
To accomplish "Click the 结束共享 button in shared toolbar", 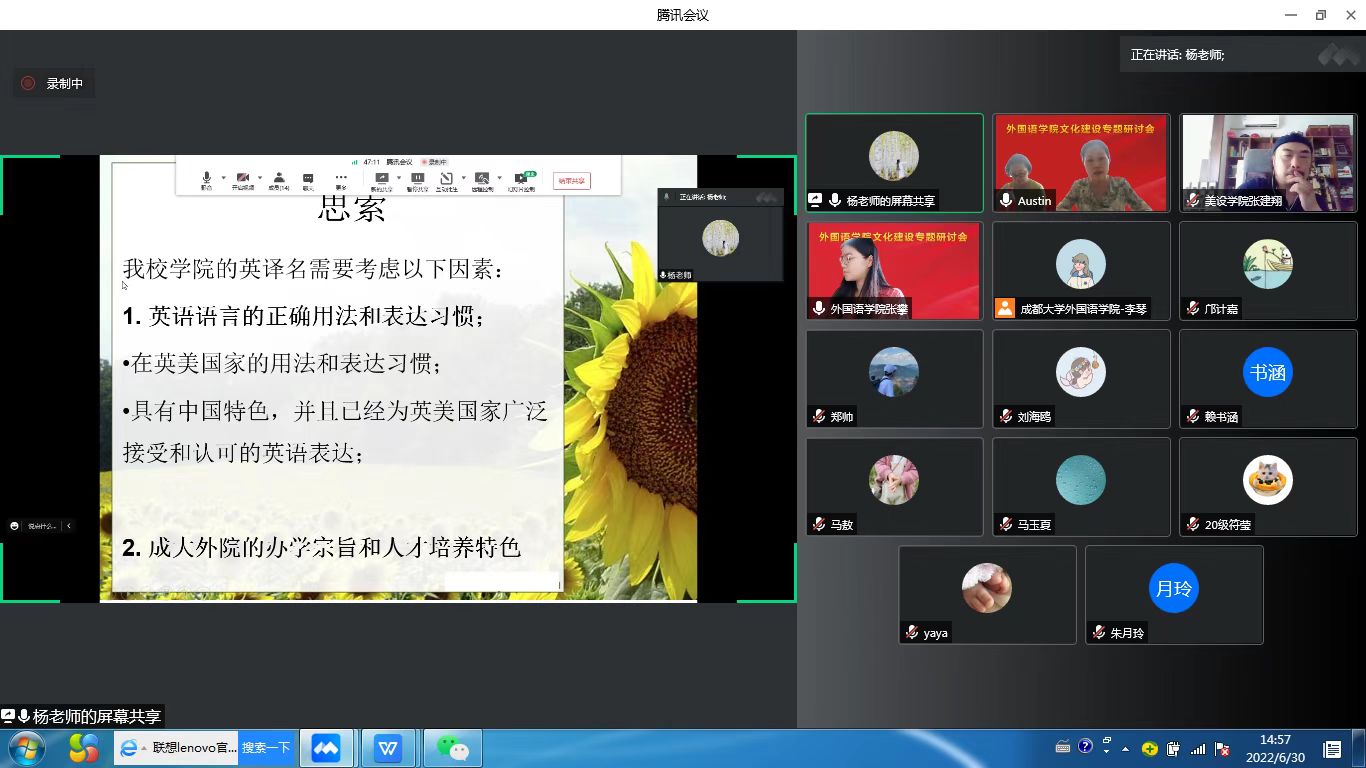I will click(x=572, y=181).
